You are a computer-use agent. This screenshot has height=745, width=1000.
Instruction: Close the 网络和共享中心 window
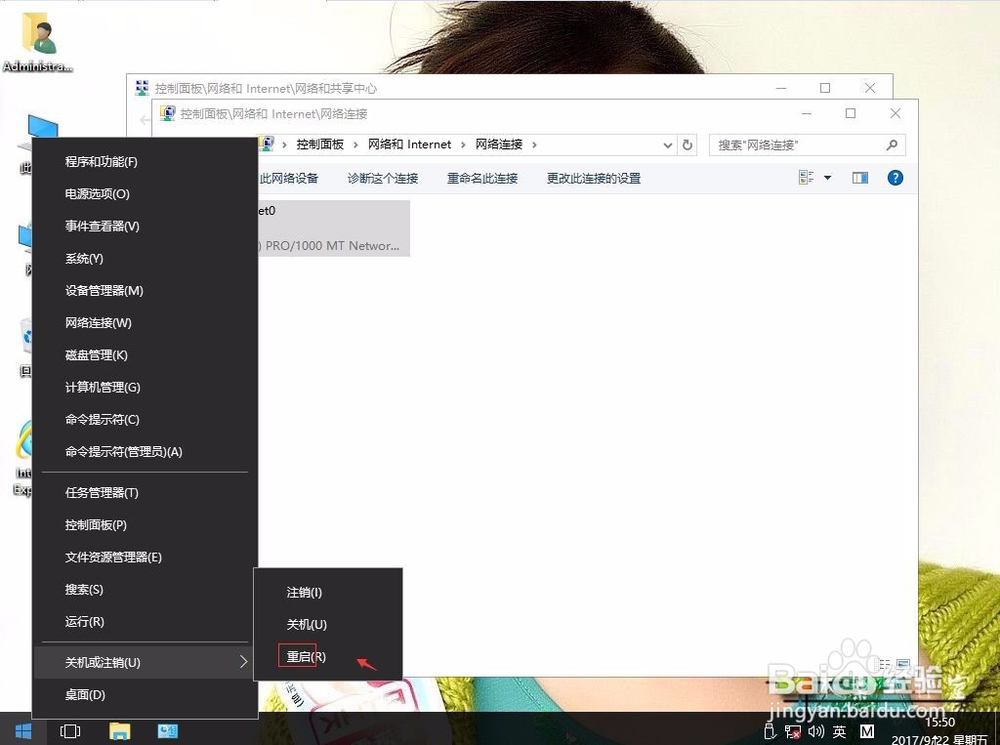click(x=870, y=88)
